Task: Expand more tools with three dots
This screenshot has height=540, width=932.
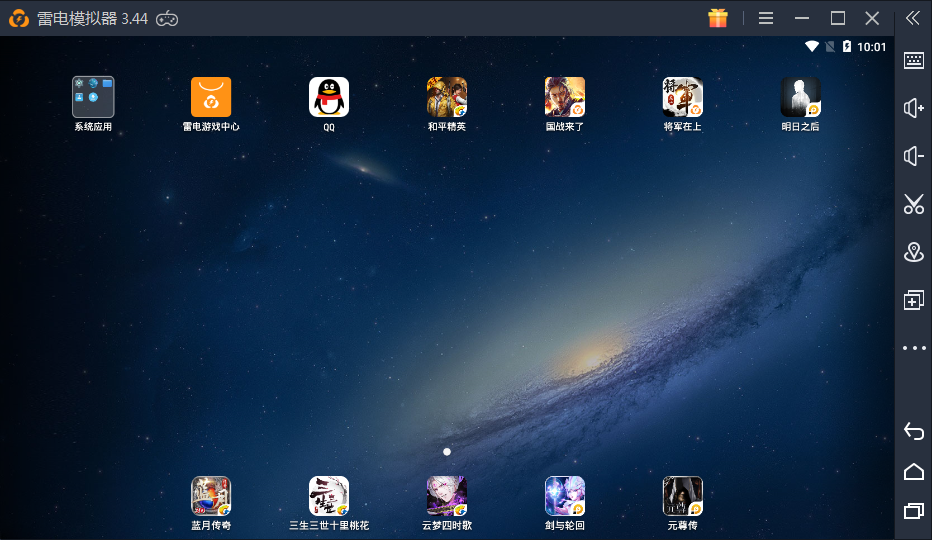Action: (913, 348)
